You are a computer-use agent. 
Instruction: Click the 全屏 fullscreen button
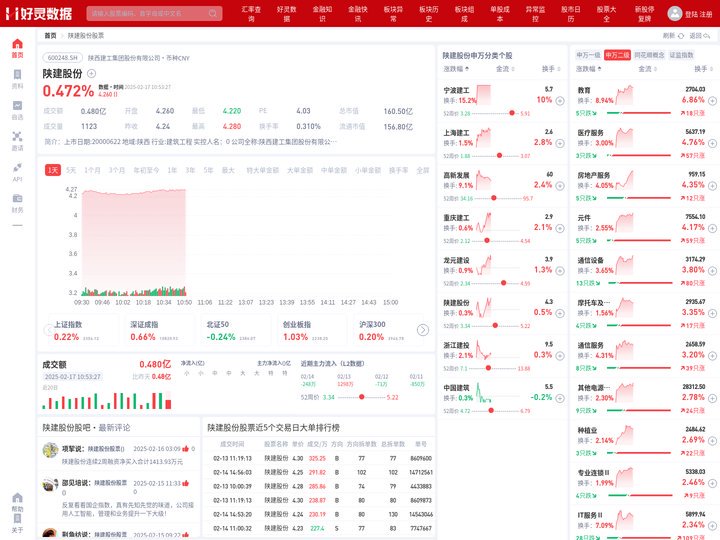pos(422,170)
